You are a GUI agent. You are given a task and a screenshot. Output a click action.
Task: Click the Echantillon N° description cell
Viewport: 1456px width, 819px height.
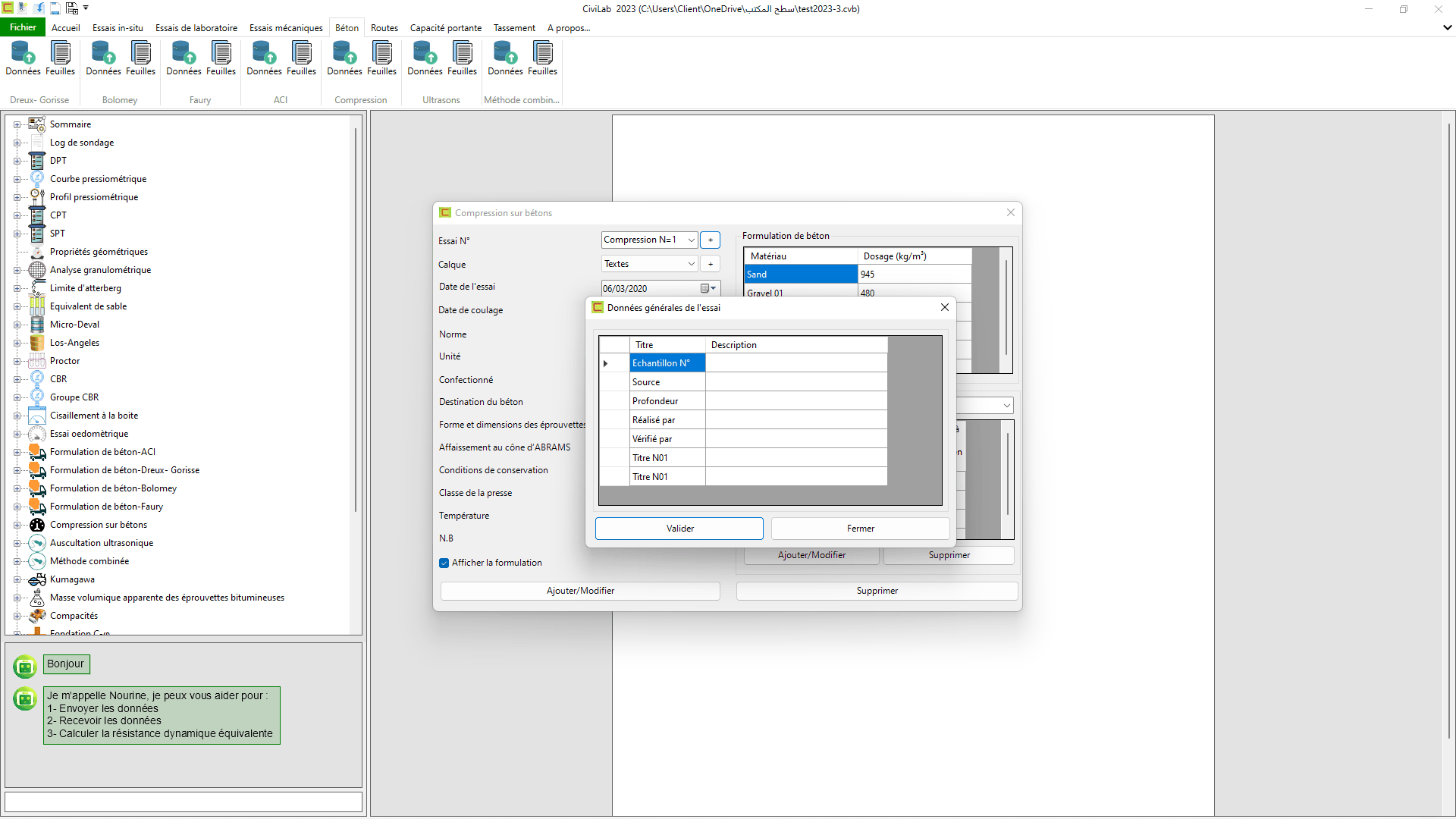tap(796, 363)
